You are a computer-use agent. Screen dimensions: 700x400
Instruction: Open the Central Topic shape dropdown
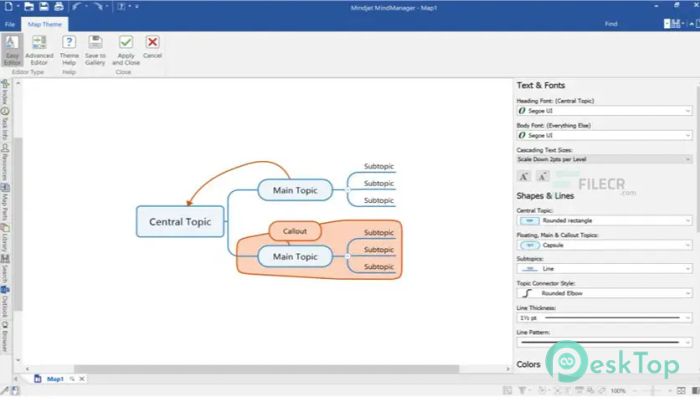click(604, 221)
